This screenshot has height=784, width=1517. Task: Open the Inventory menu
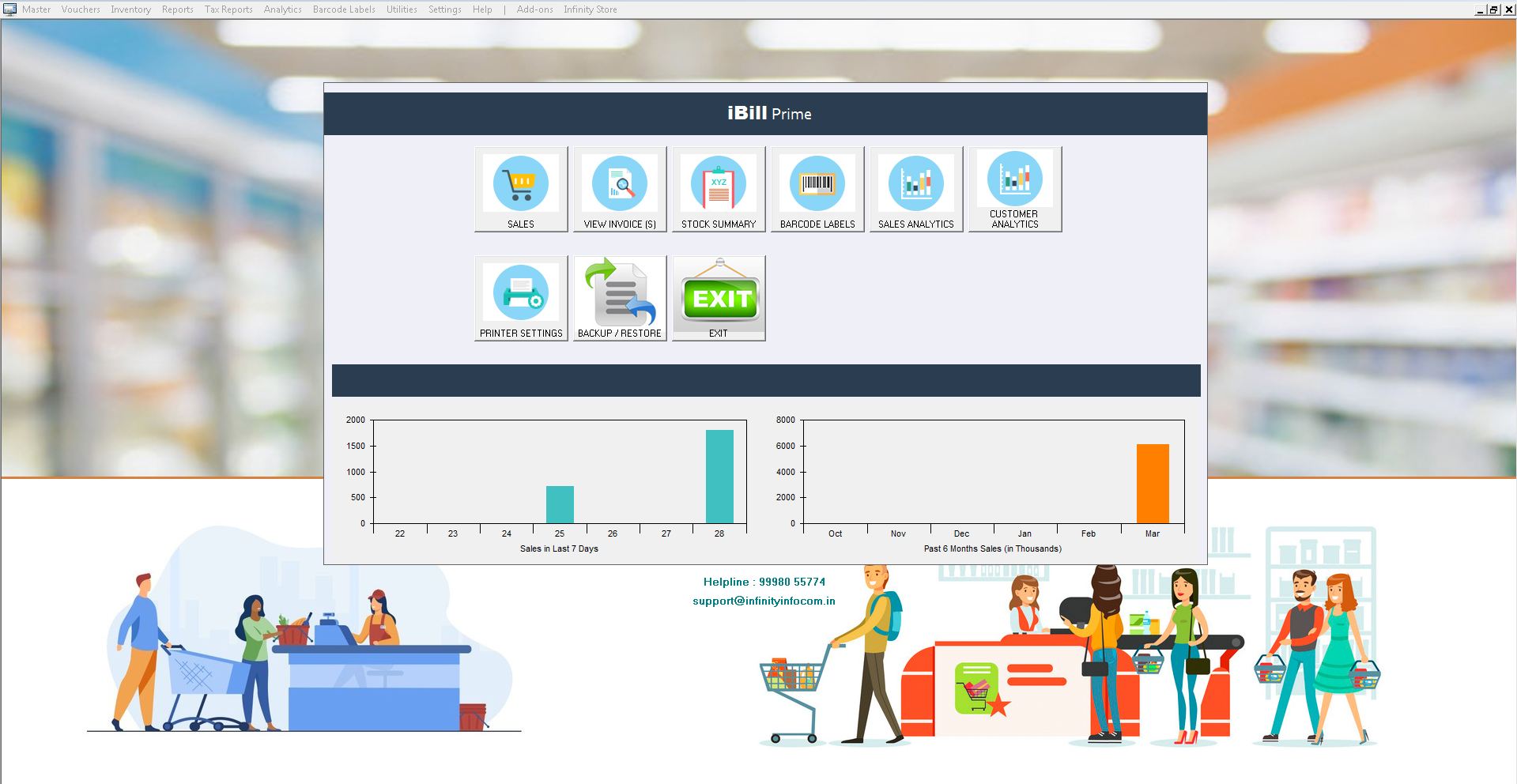coord(130,9)
